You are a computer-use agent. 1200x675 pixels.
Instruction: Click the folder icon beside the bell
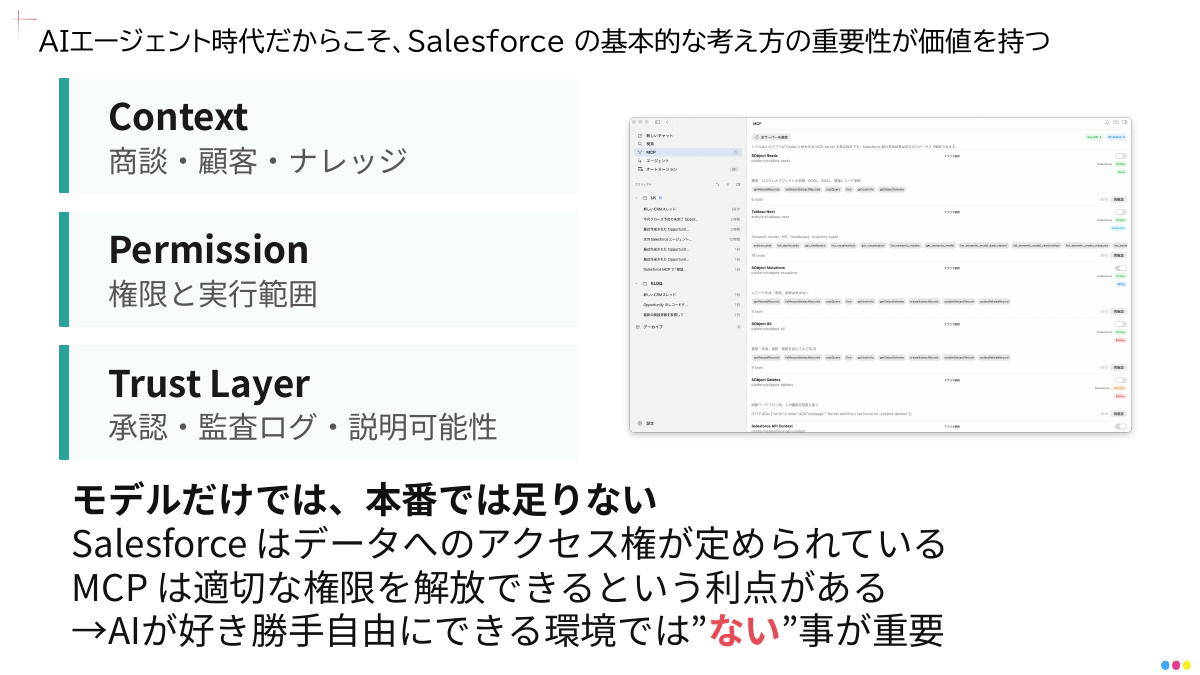coord(1116,122)
